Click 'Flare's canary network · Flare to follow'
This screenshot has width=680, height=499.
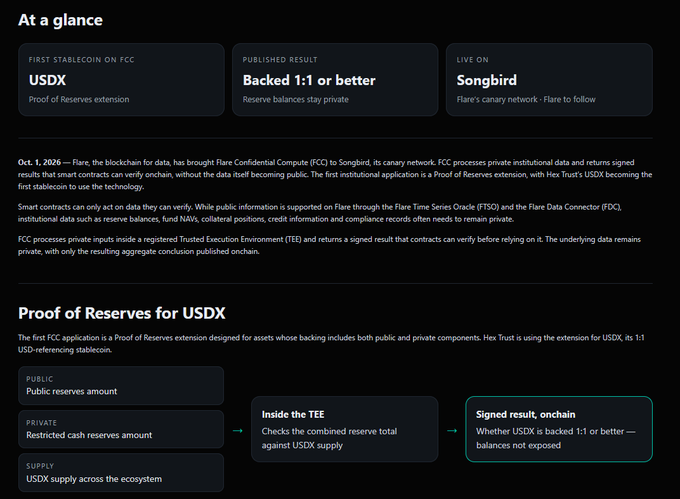pos(526,99)
